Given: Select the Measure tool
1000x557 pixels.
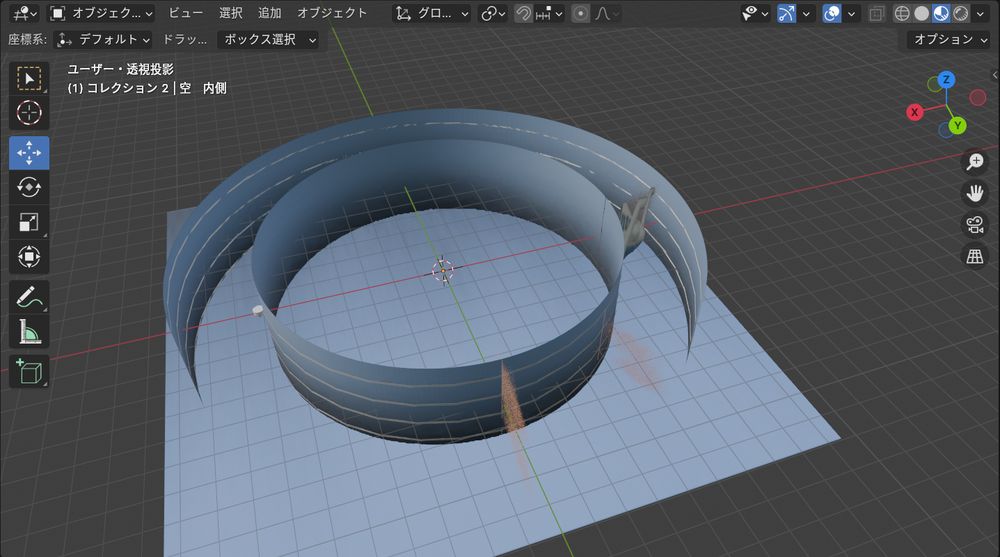Looking at the screenshot, I should coord(29,332).
